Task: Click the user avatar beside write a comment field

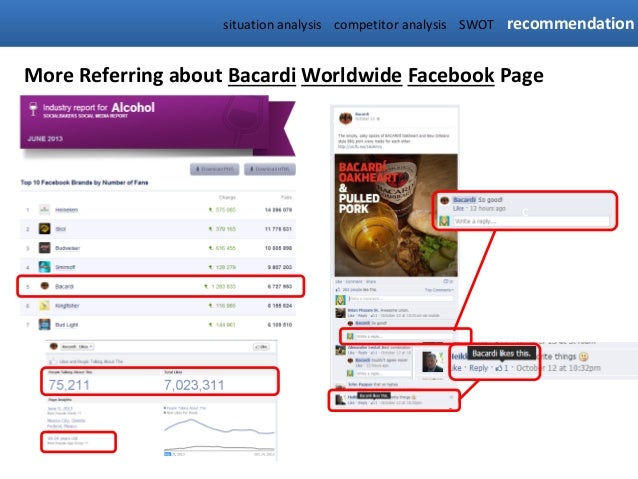Action: 340,300
